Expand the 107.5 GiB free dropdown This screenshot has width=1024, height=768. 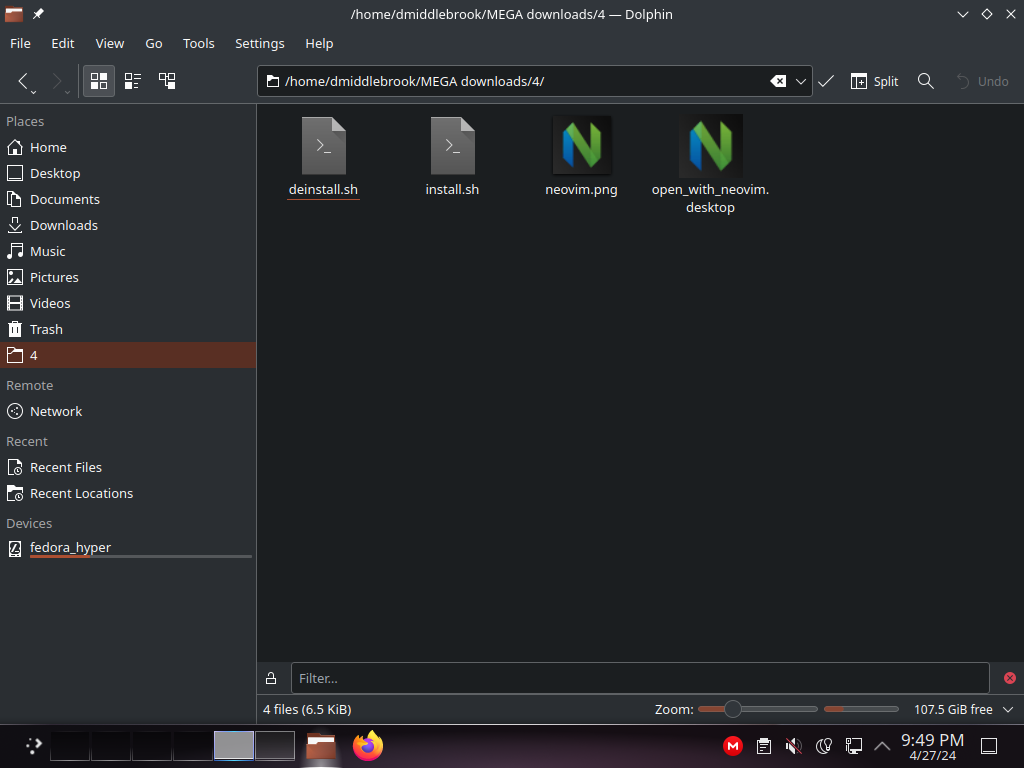point(1008,709)
